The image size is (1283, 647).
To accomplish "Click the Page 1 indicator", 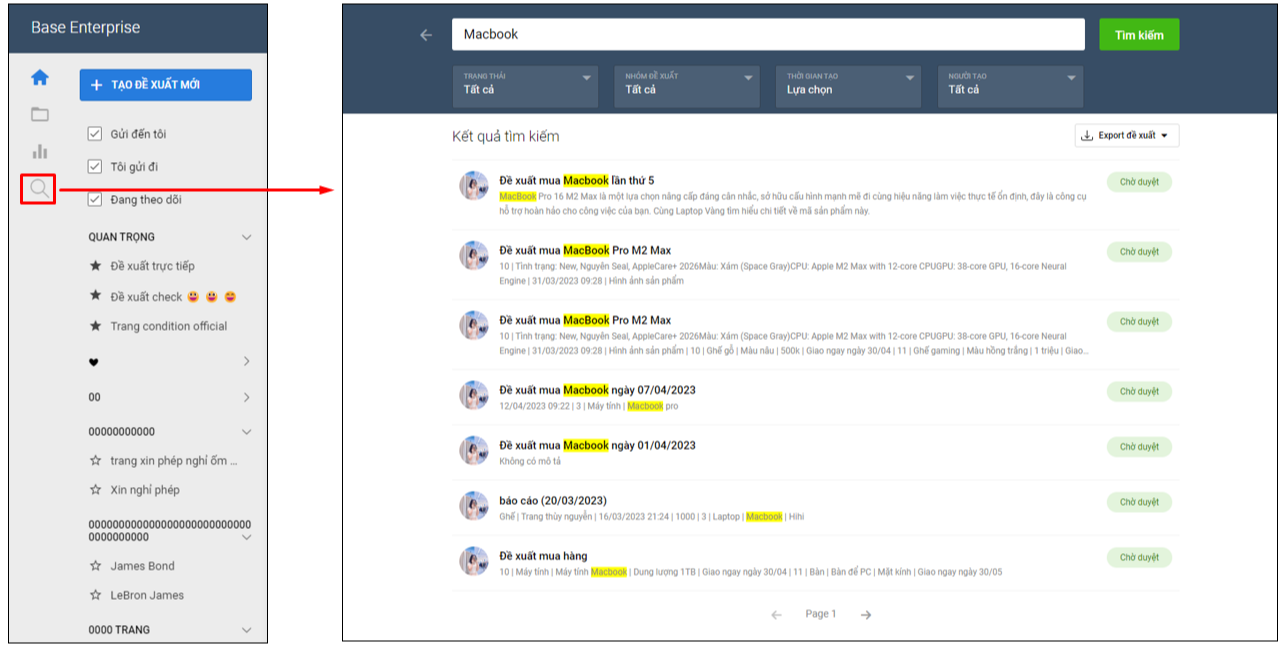I will 821,614.
